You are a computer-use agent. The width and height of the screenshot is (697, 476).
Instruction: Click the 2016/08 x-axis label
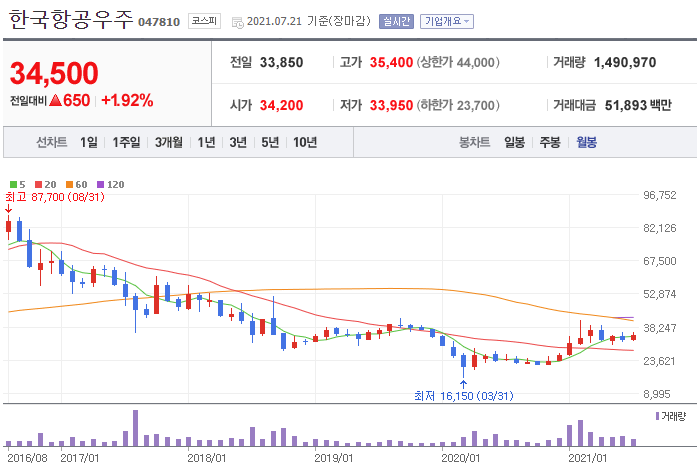coord(28,458)
